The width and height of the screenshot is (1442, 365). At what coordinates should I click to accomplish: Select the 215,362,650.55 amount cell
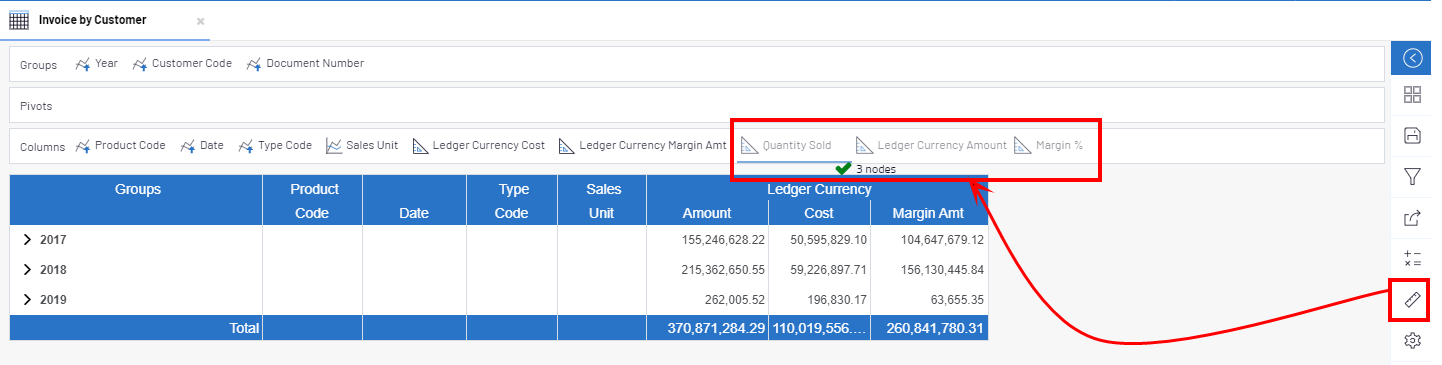[707, 270]
